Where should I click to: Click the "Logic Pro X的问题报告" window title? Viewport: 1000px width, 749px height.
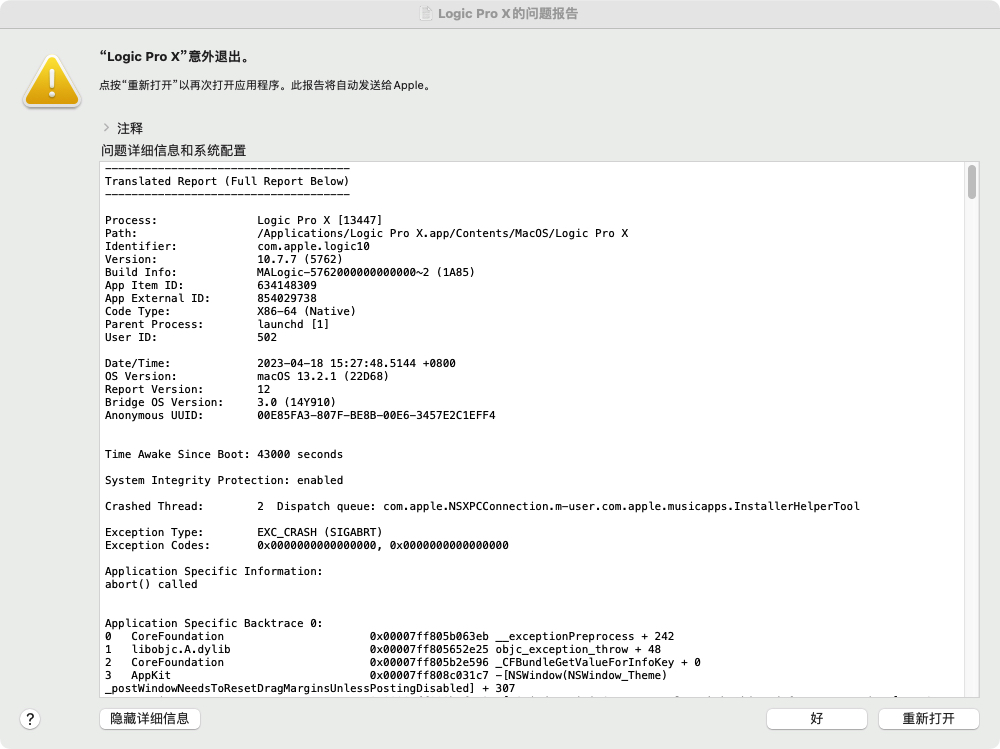point(508,14)
